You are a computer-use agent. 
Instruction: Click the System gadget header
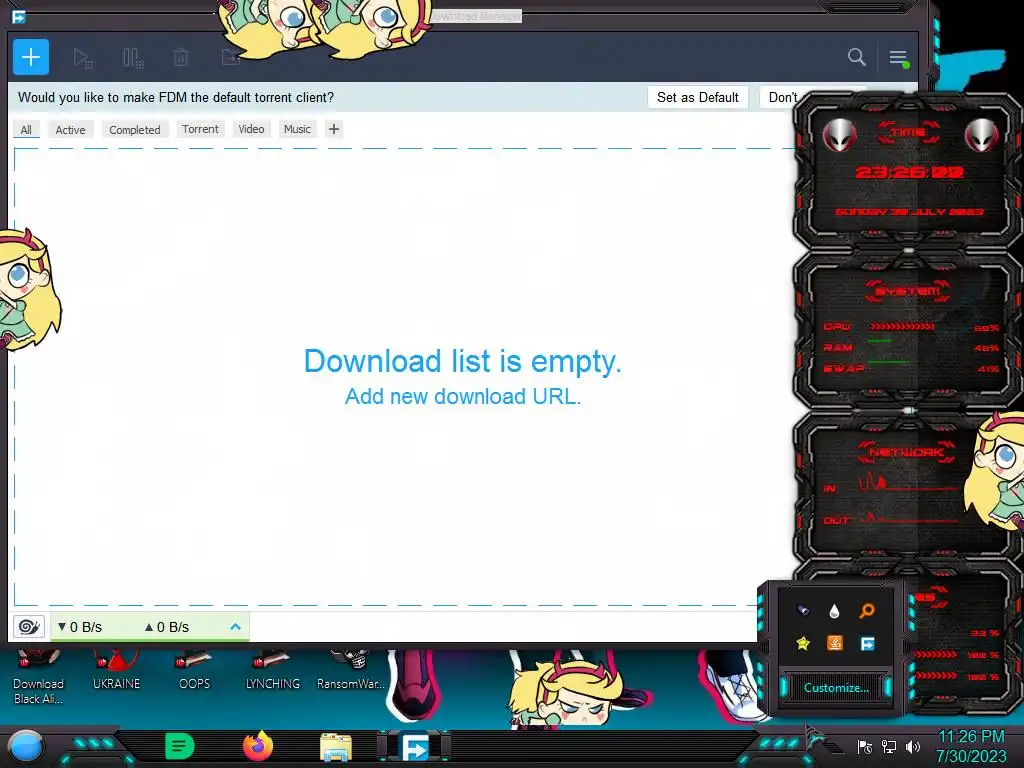(908, 291)
